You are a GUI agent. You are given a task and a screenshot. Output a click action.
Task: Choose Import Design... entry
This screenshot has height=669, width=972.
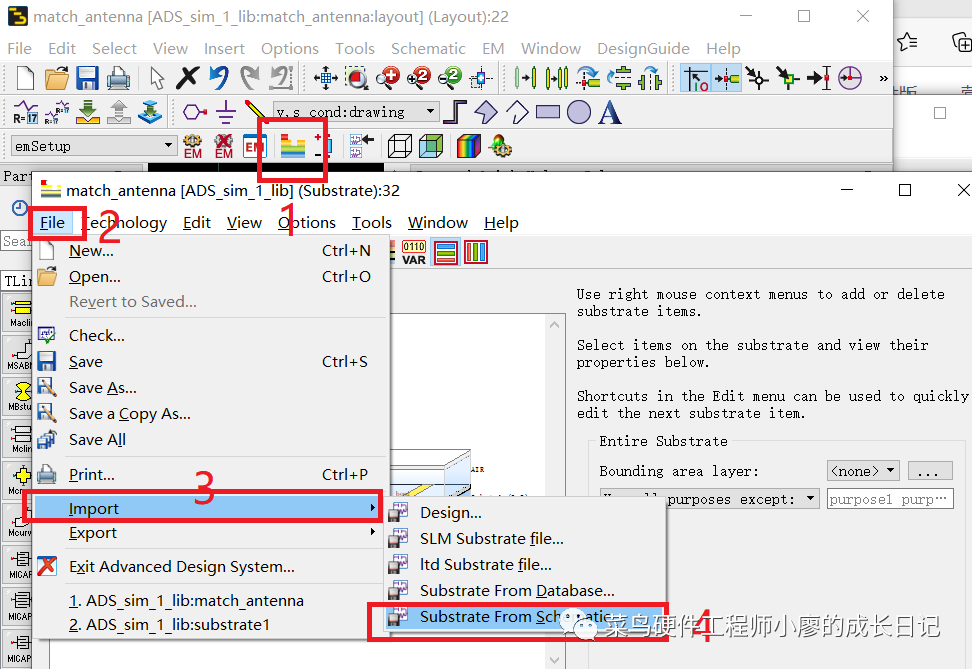[525, 513]
